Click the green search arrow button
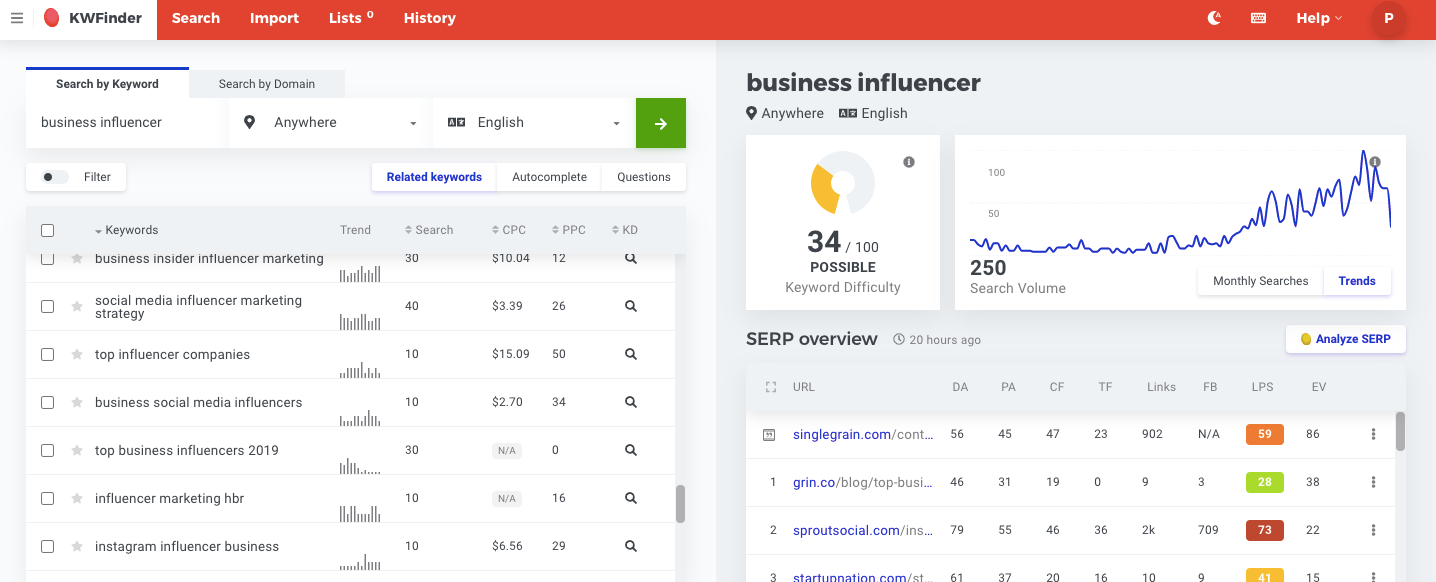 click(661, 123)
